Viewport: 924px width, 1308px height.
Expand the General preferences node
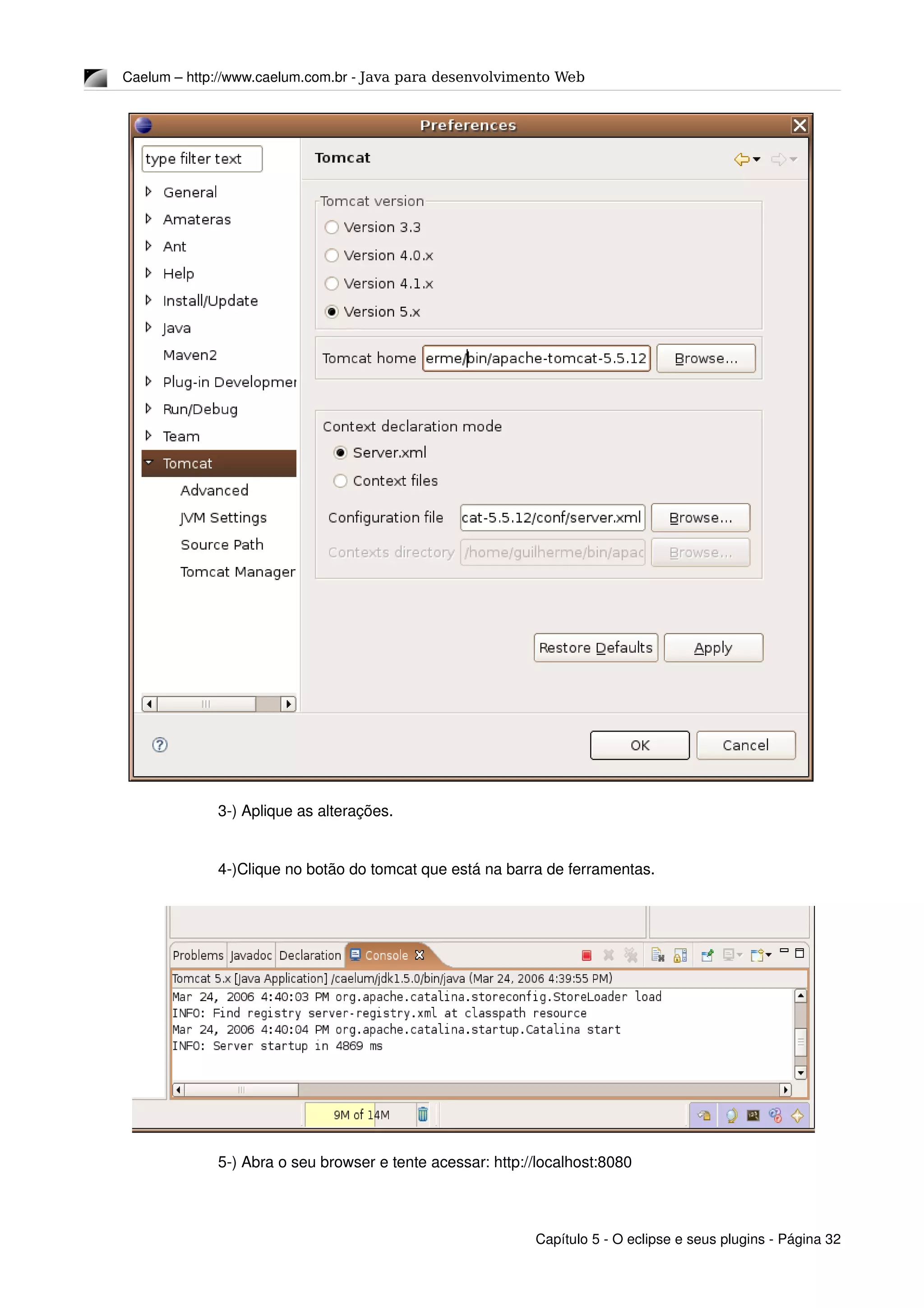click(148, 192)
